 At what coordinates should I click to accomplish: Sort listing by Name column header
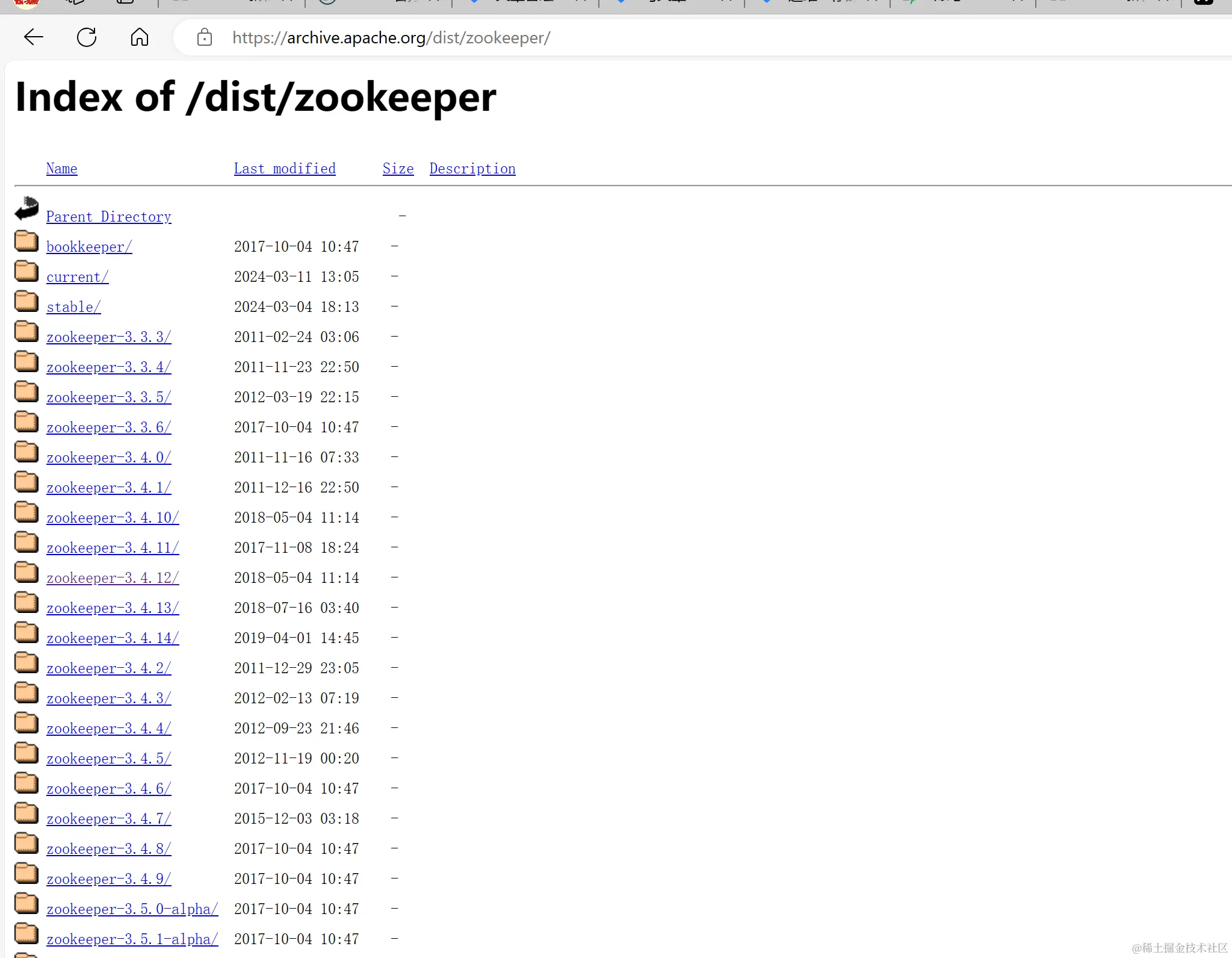[x=61, y=169]
